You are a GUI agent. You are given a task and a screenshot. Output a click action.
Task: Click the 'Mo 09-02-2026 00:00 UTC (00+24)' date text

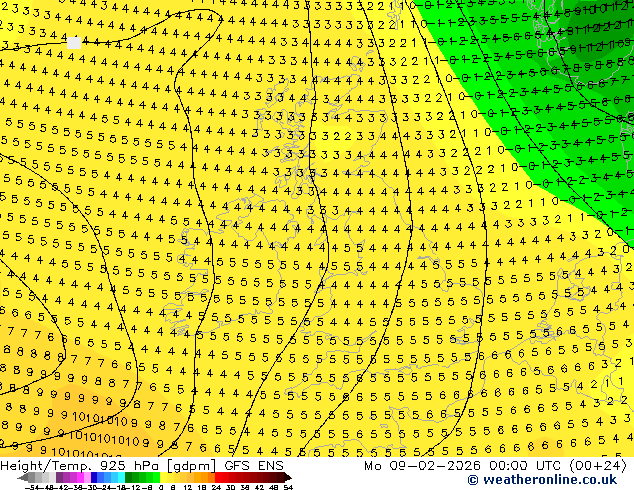(495, 466)
